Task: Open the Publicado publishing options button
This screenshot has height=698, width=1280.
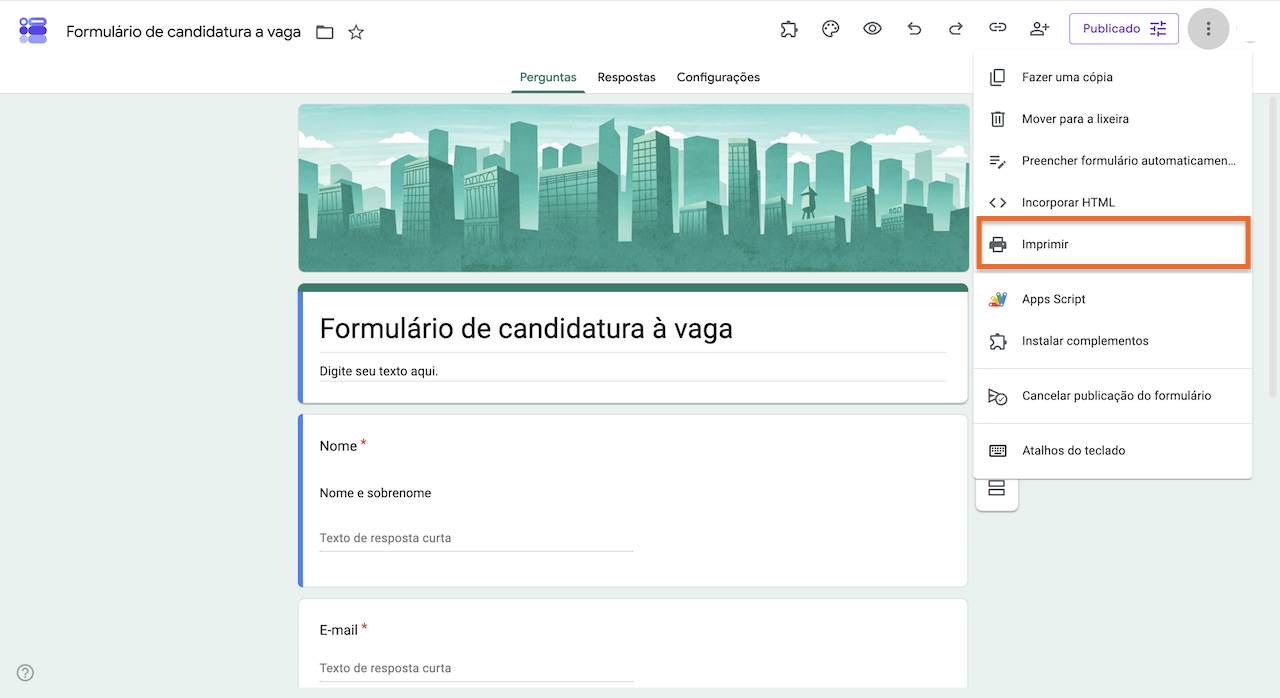Action: [x=1124, y=29]
